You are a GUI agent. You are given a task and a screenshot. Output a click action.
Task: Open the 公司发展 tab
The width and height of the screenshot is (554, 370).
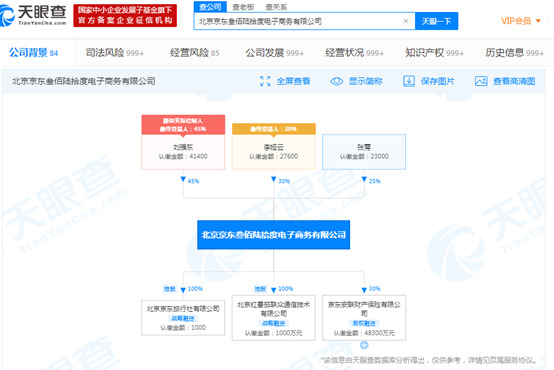pos(275,53)
